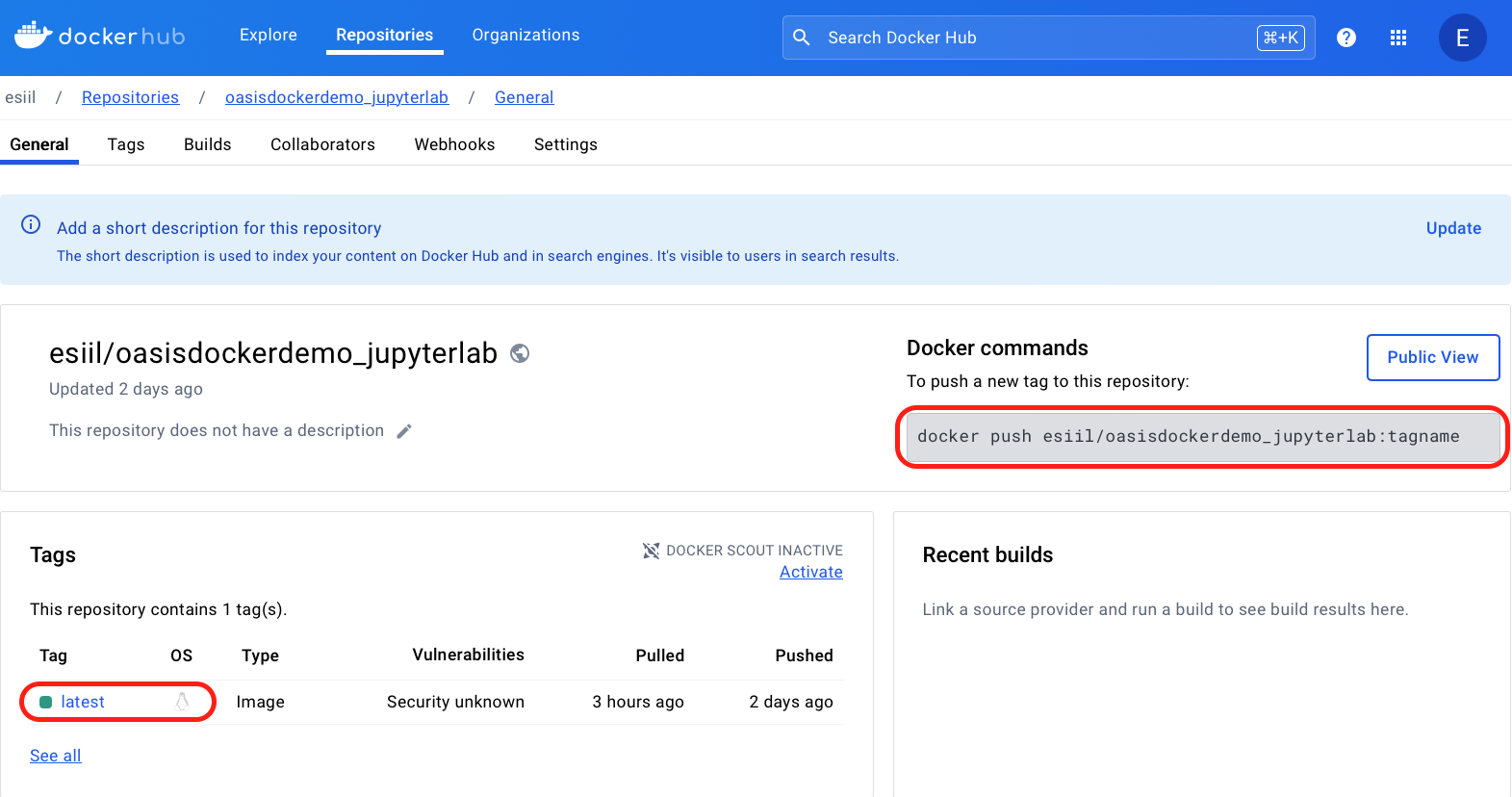Click the Update link in the banner
This screenshot has height=797, width=1512.
1453,228
